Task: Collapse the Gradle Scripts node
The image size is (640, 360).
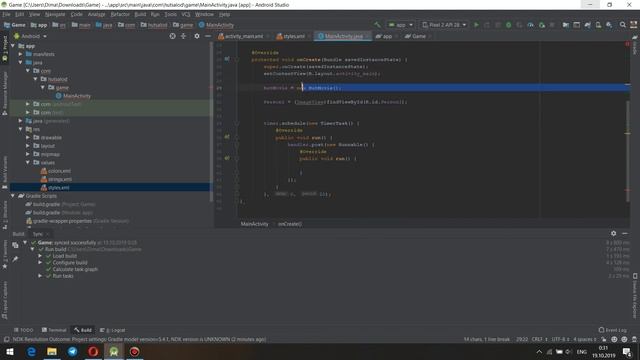Action: pos(13,196)
